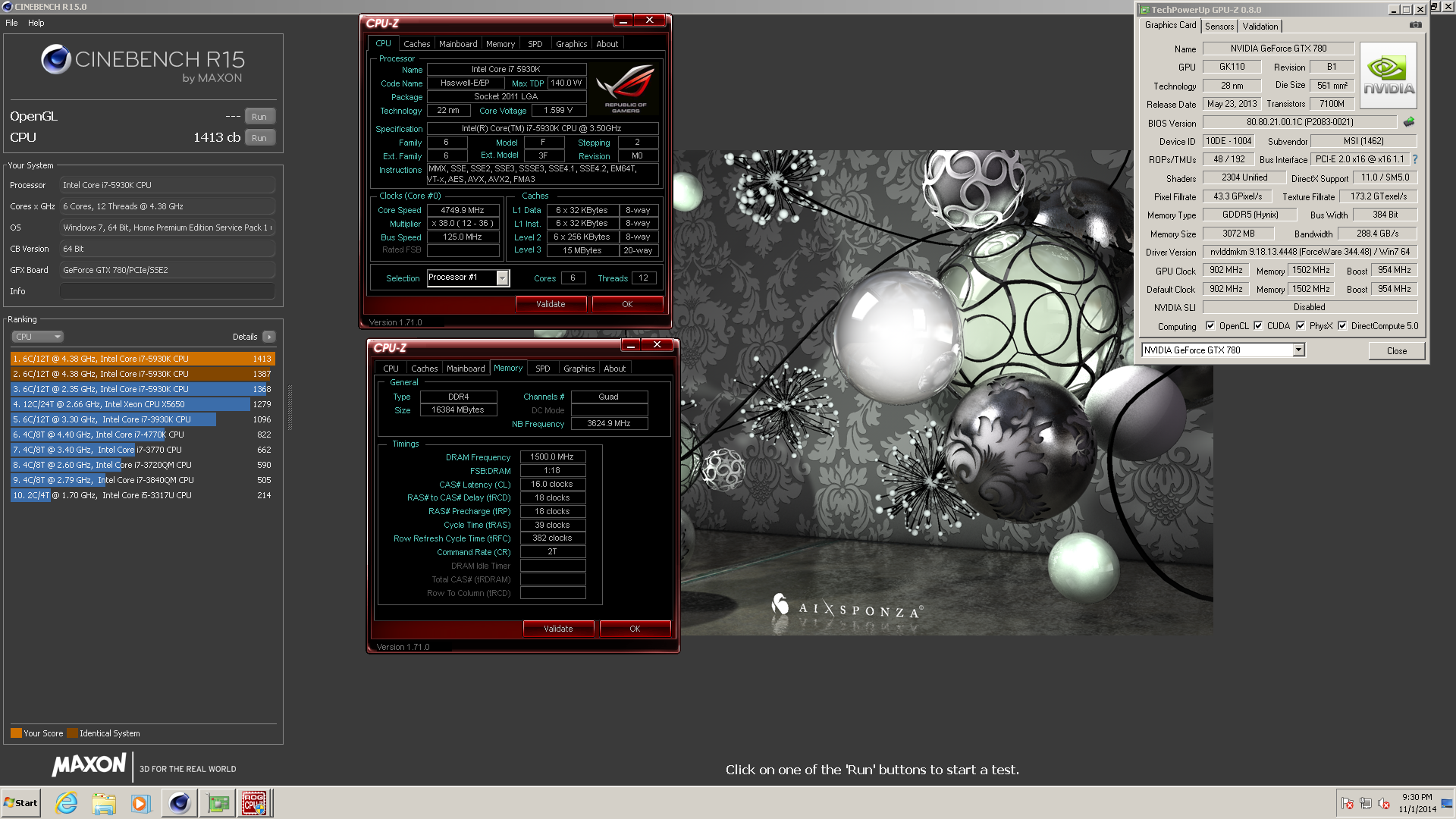Click the orange Your Score legend swatch
1456x819 pixels.
click(16, 733)
